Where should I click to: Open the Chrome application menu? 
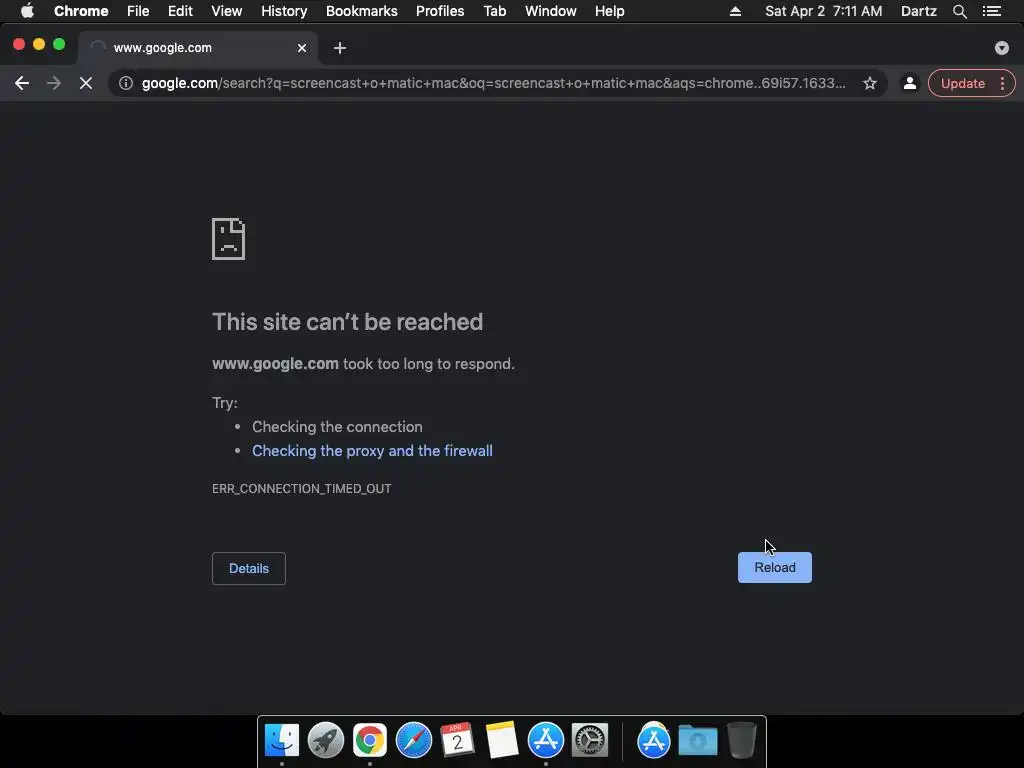pos(81,11)
